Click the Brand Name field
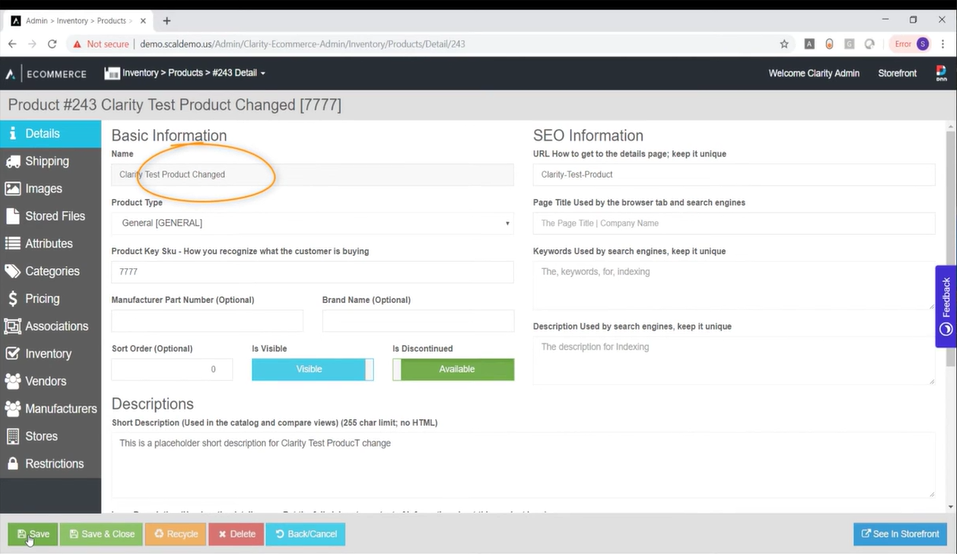This screenshot has width=957, height=554. pos(418,321)
